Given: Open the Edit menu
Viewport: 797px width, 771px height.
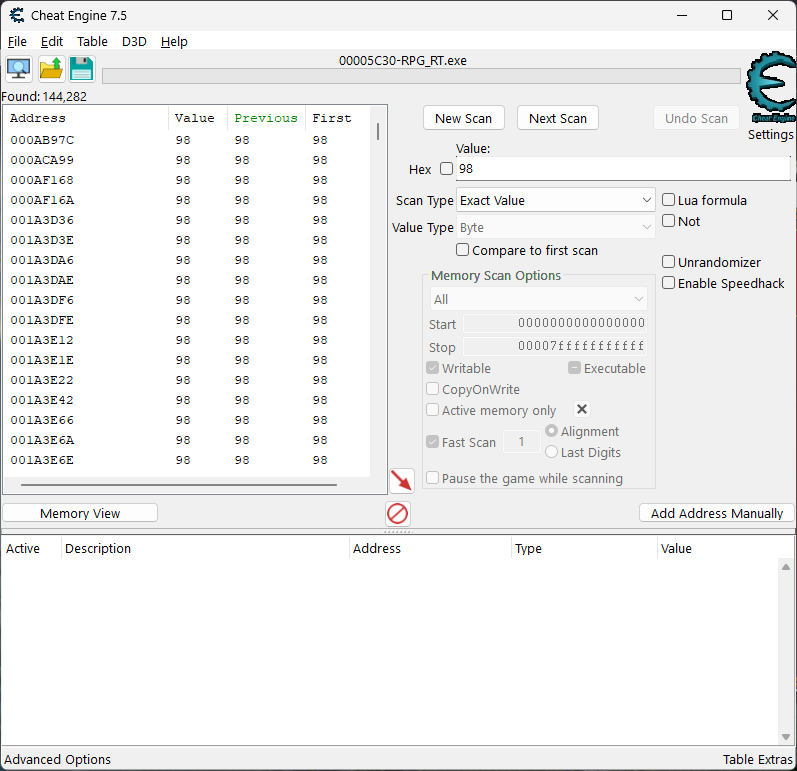Looking at the screenshot, I should (x=52, y=42).
